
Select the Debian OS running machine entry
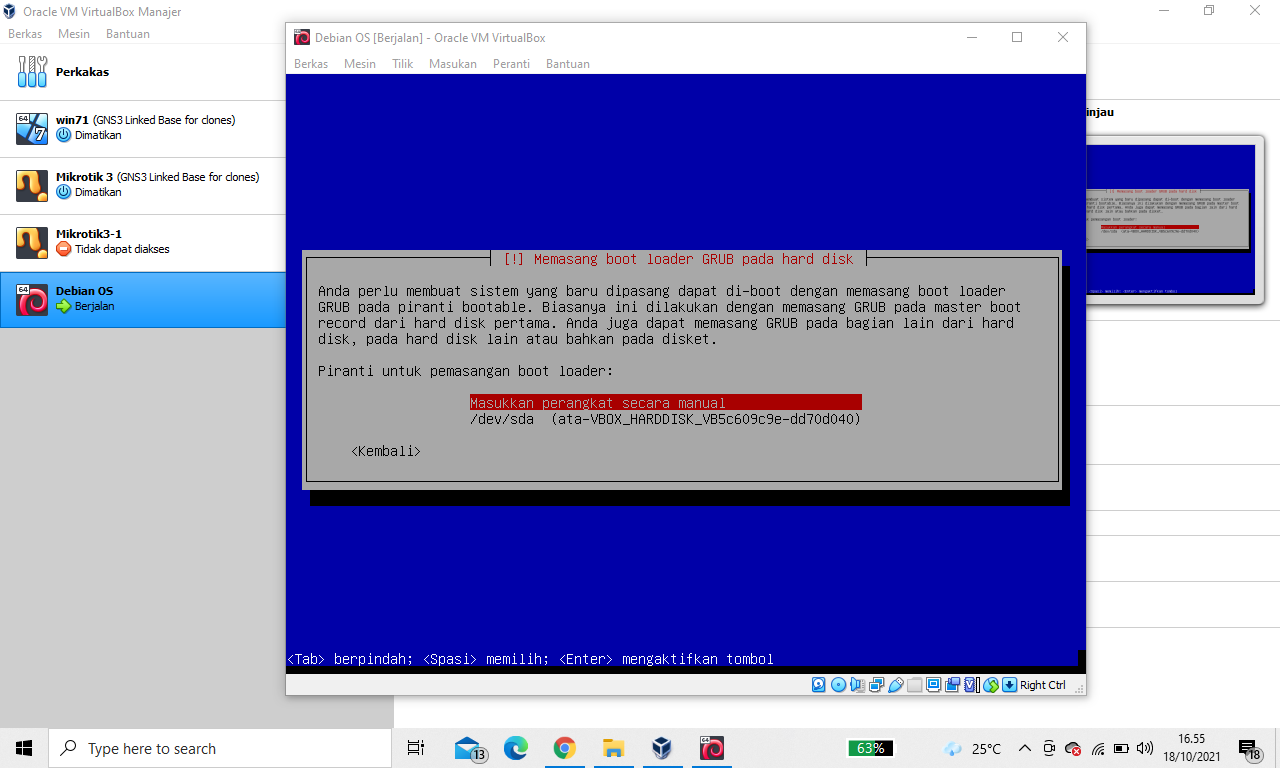coord(143,300)
